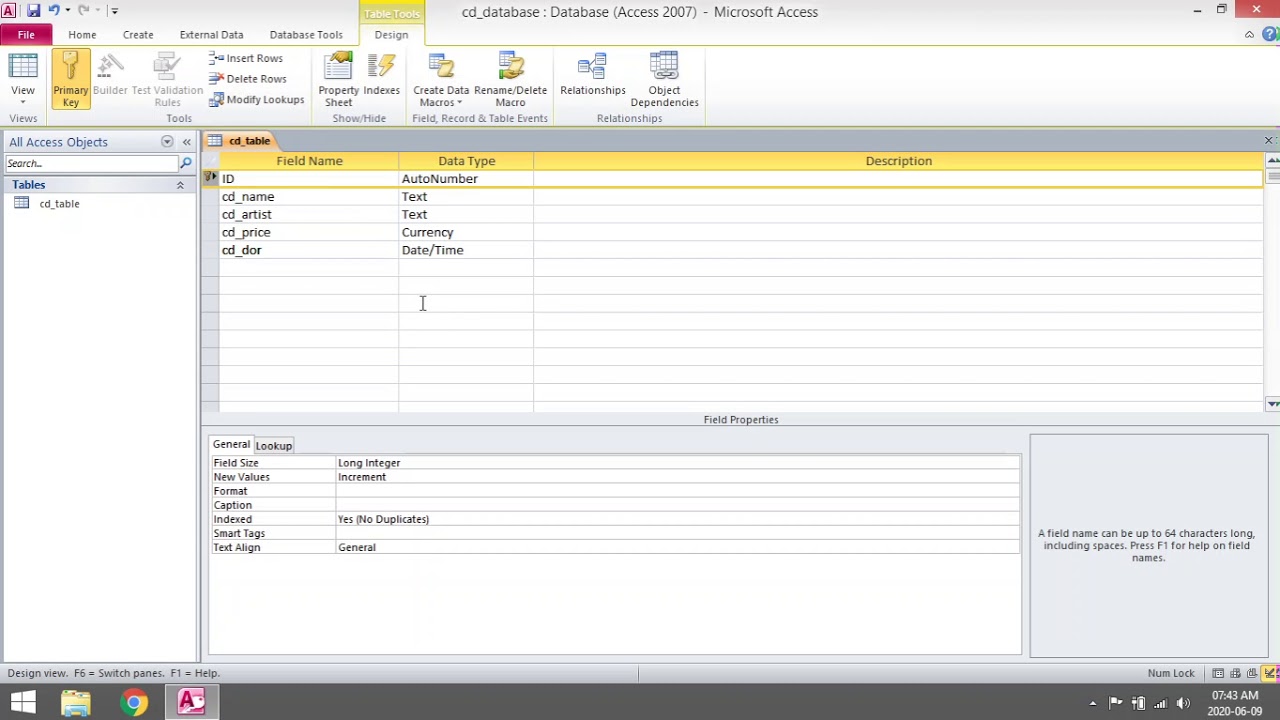This screenshot has height=720, width=1280.
Task: Click the empty Format property box
Action: (x=677, y=491)
